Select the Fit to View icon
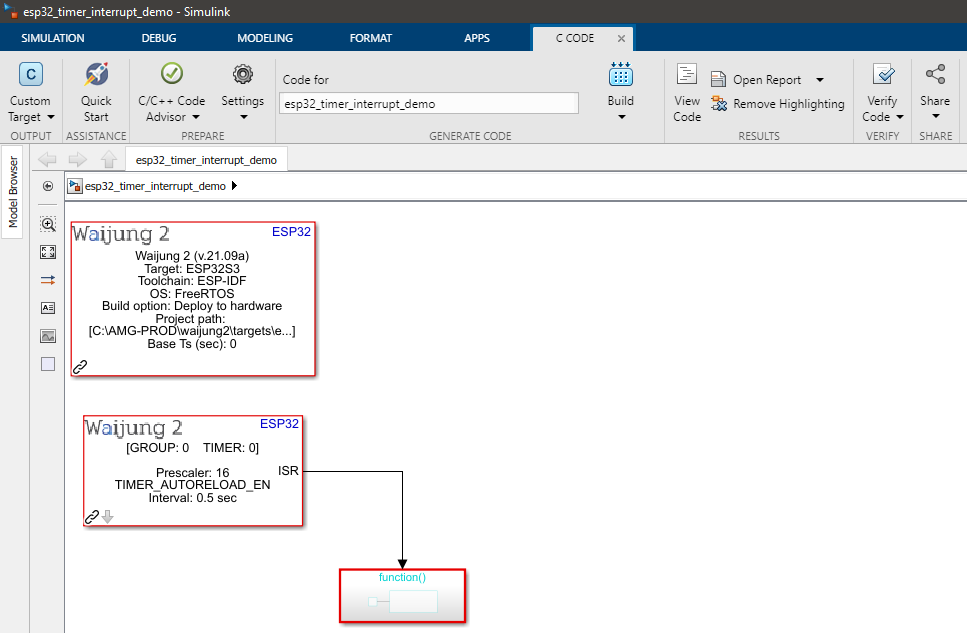Screen dimensions: 967x633 click(x=48, y=252)
